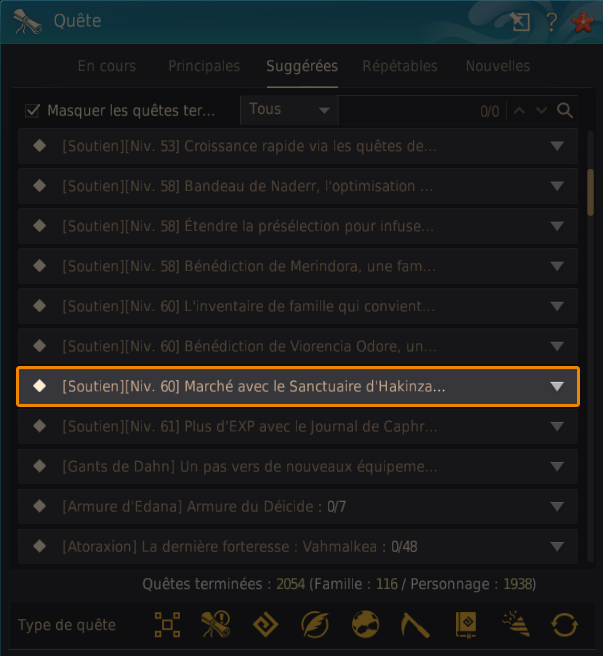Screen dimensions: 603x656
Task: Open the Tous filter dropdown
Action: point(289,110)
